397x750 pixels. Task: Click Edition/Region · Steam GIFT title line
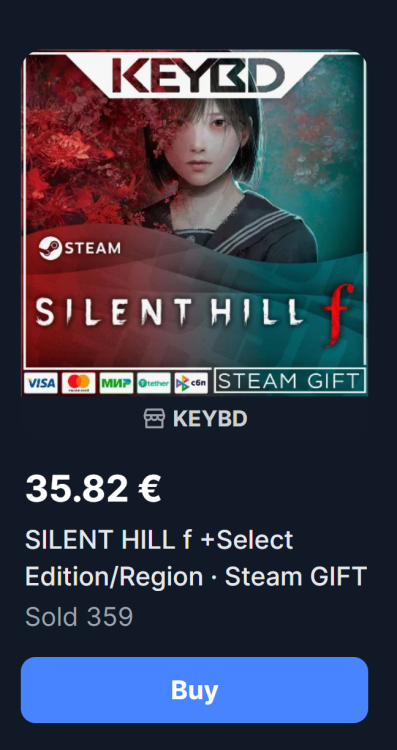(x=196, y=577)
